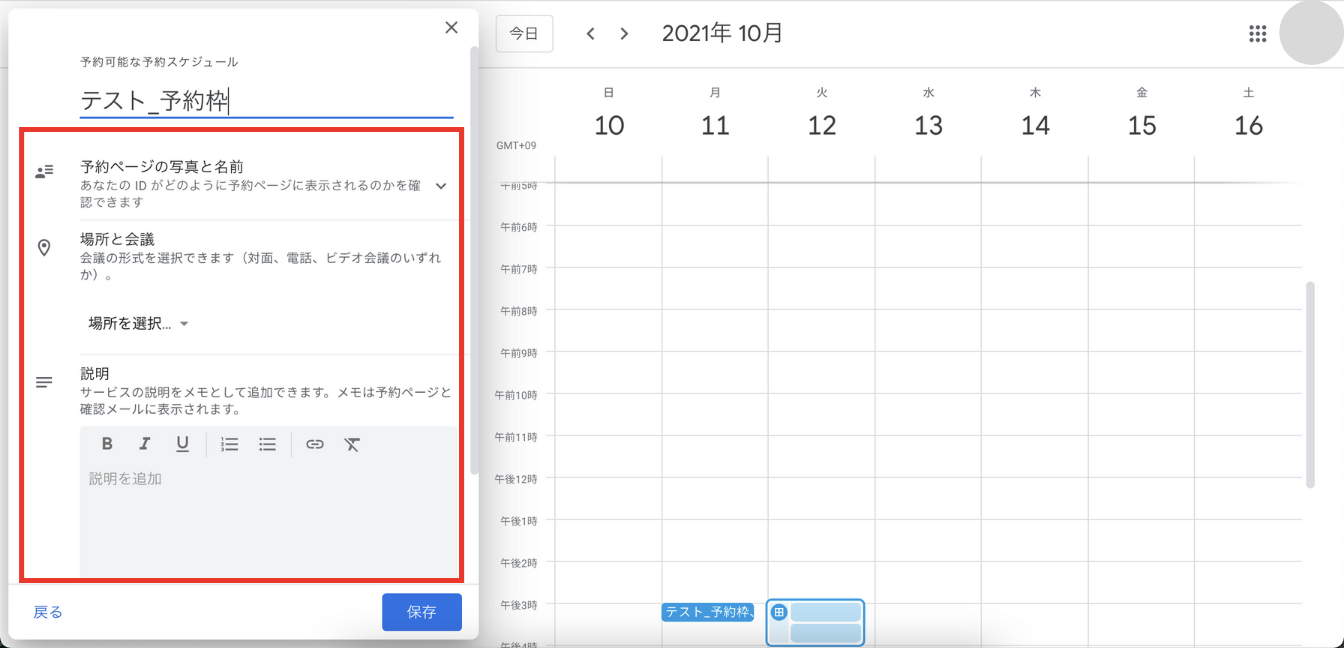The height and width of the screenshot is (648, 1344).
Task: Click the 説明を追加 text area
Action: (268, 520)
